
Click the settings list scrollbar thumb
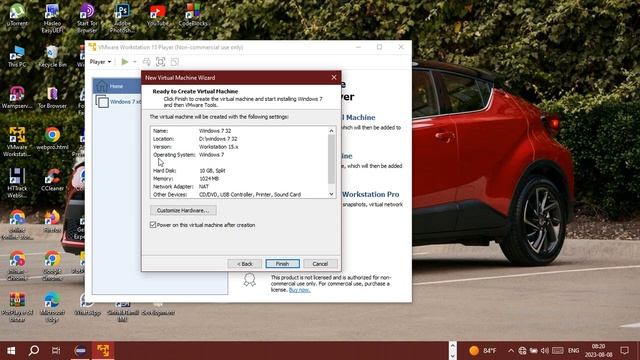tap(331, 159)
